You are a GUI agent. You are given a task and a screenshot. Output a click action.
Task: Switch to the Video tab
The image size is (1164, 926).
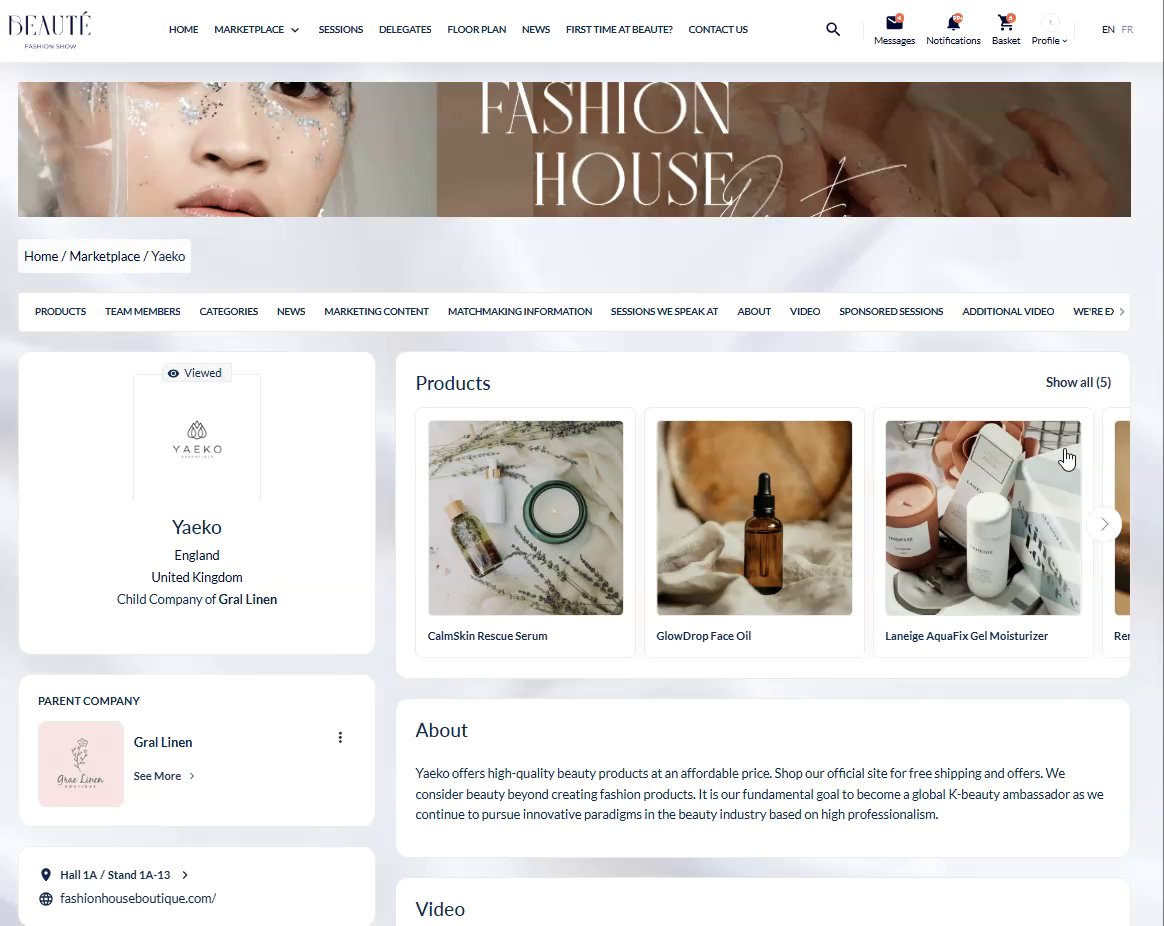pyautogui.click(x=805, y=311)
